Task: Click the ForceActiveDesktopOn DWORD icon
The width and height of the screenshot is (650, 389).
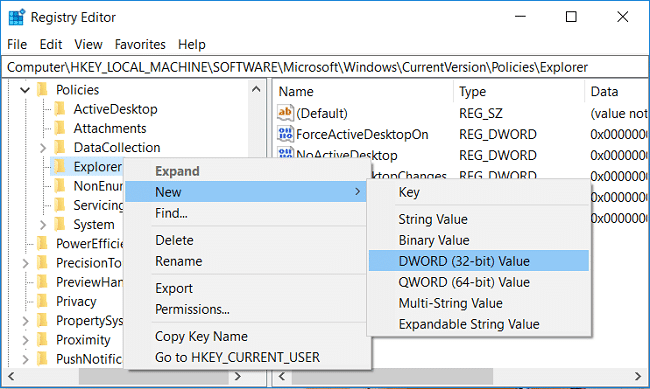Action: 285,134
